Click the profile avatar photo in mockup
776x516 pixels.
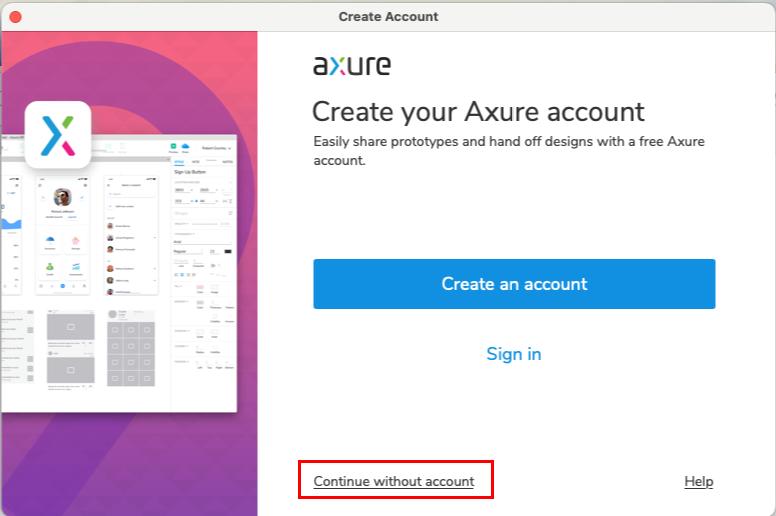point(62,197)
